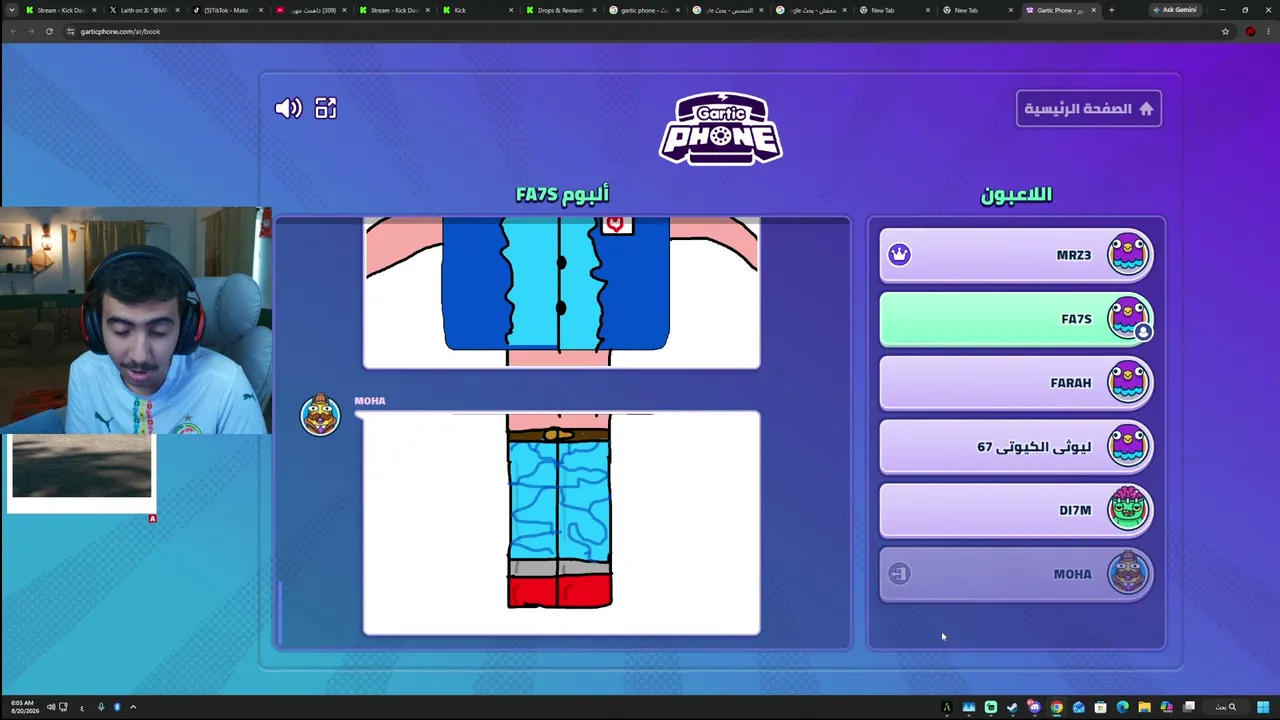Screen dimensions: 1280x720
Task: Select player ليوثي الكيوتي 67
Action: click(1016, 447)
